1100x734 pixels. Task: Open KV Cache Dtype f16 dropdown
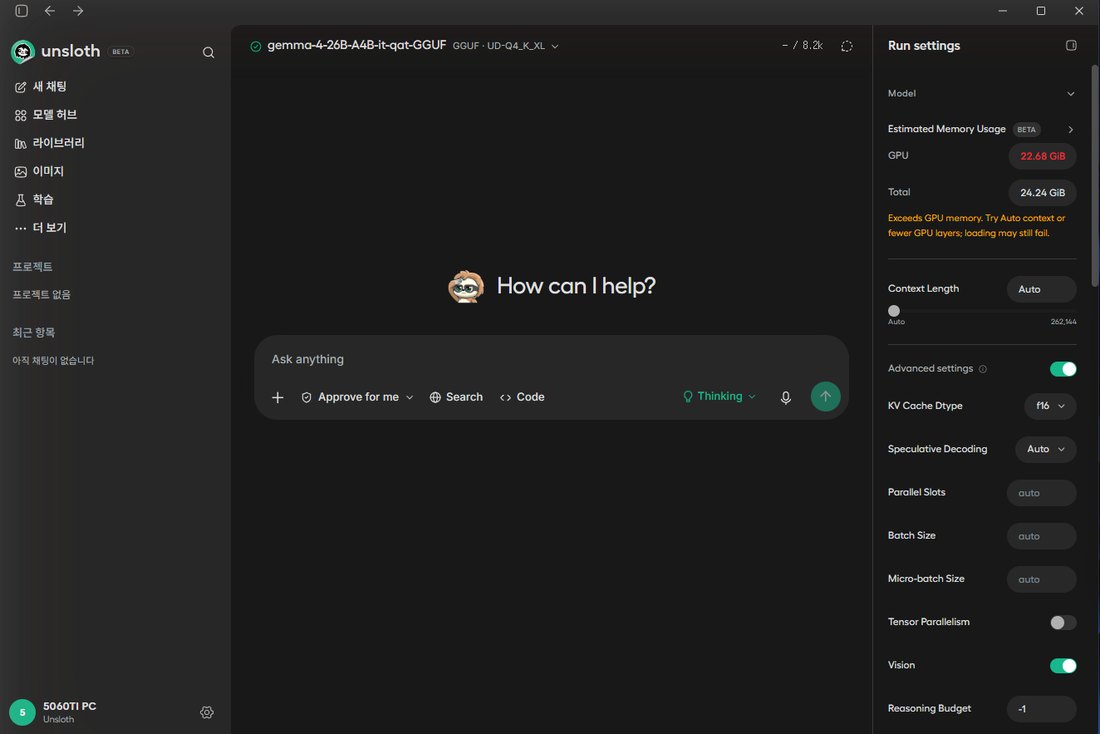pos(1050,406)
